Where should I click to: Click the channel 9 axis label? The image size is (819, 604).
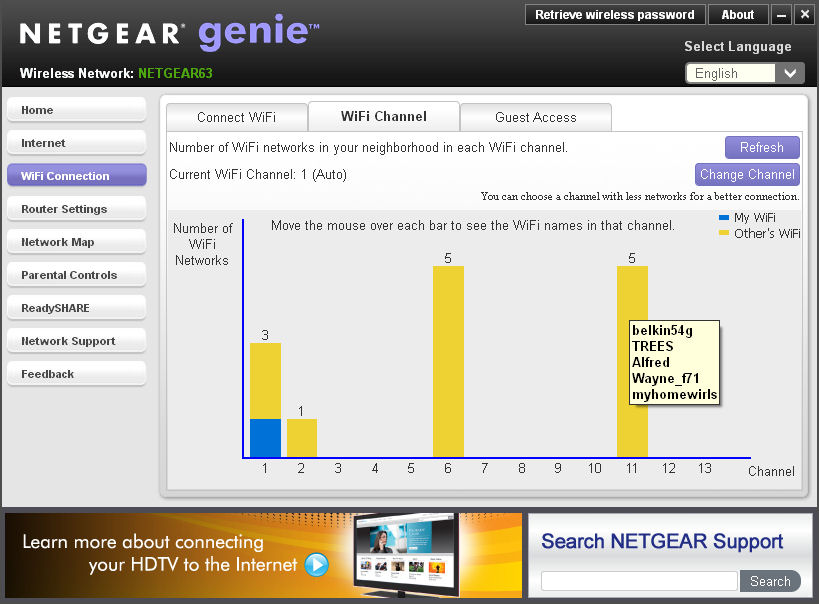click(558, 468)
